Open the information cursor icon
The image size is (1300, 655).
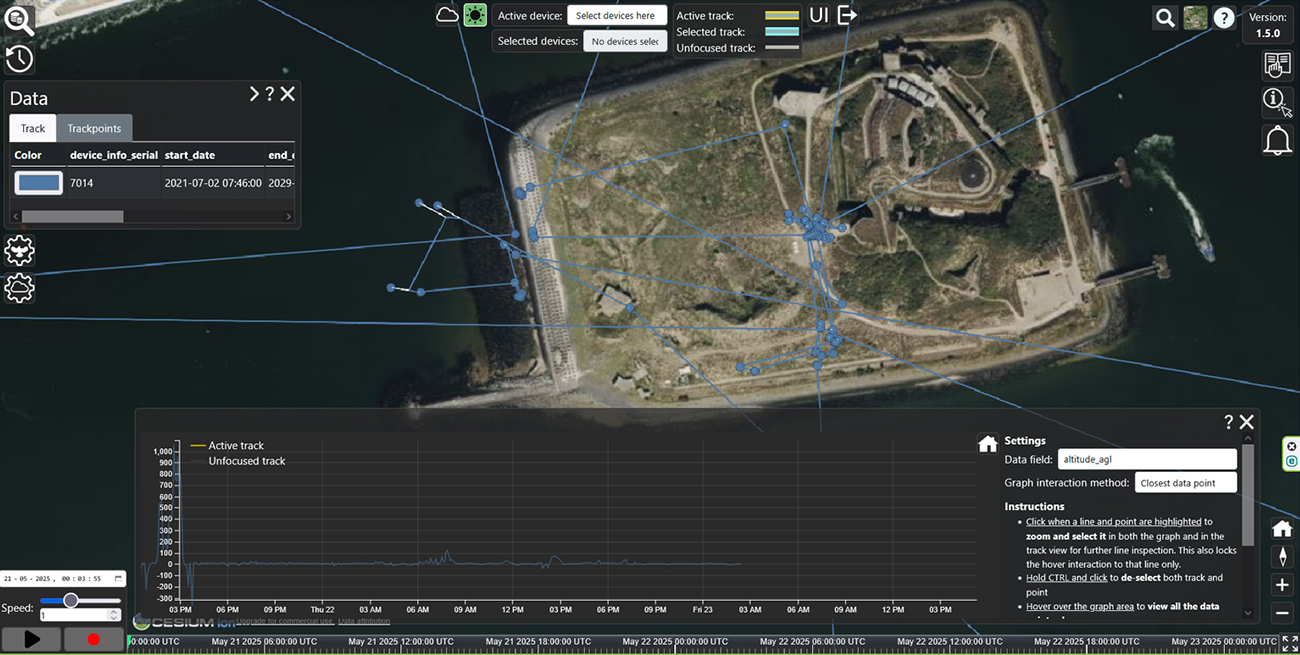coord(1277,100)
